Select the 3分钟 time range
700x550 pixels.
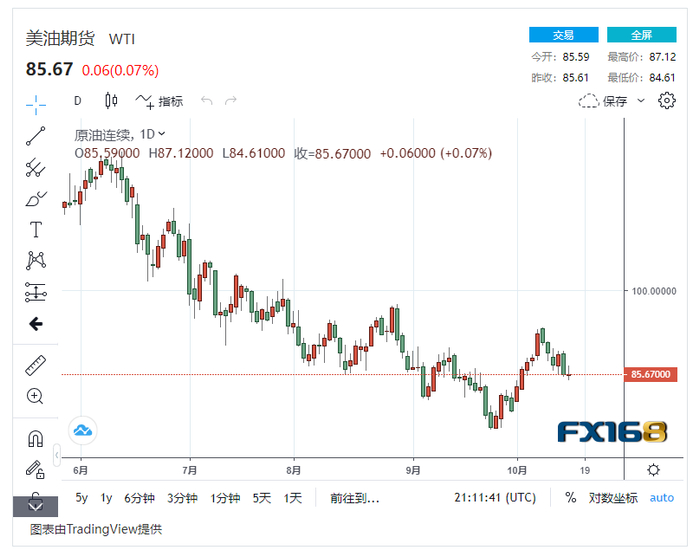click(x=182, y=497)
